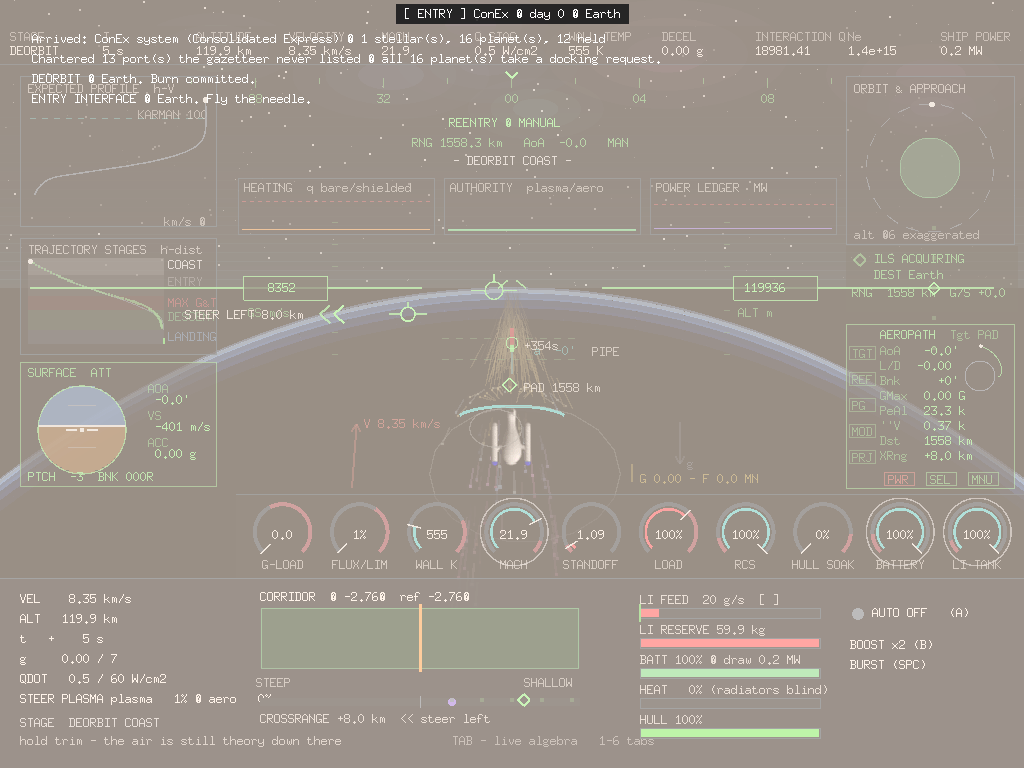The image size is (1024, 768).
Task: Open the MOD button in AEROPATH panel
Action: pos(862,431)
